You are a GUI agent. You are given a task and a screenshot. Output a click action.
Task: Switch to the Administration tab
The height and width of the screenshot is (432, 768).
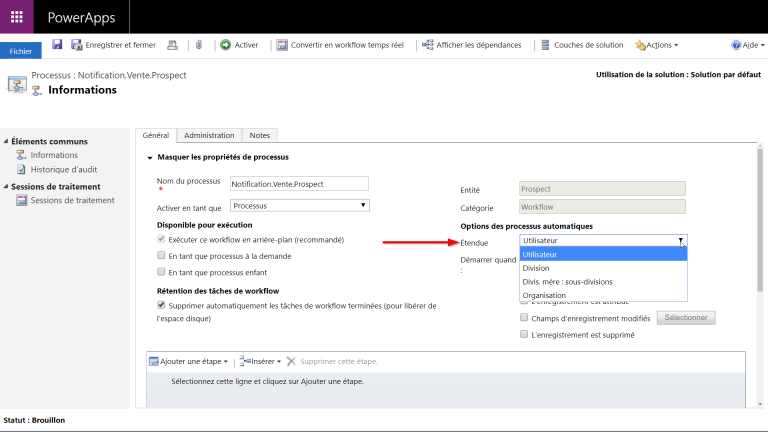(209, 135)
